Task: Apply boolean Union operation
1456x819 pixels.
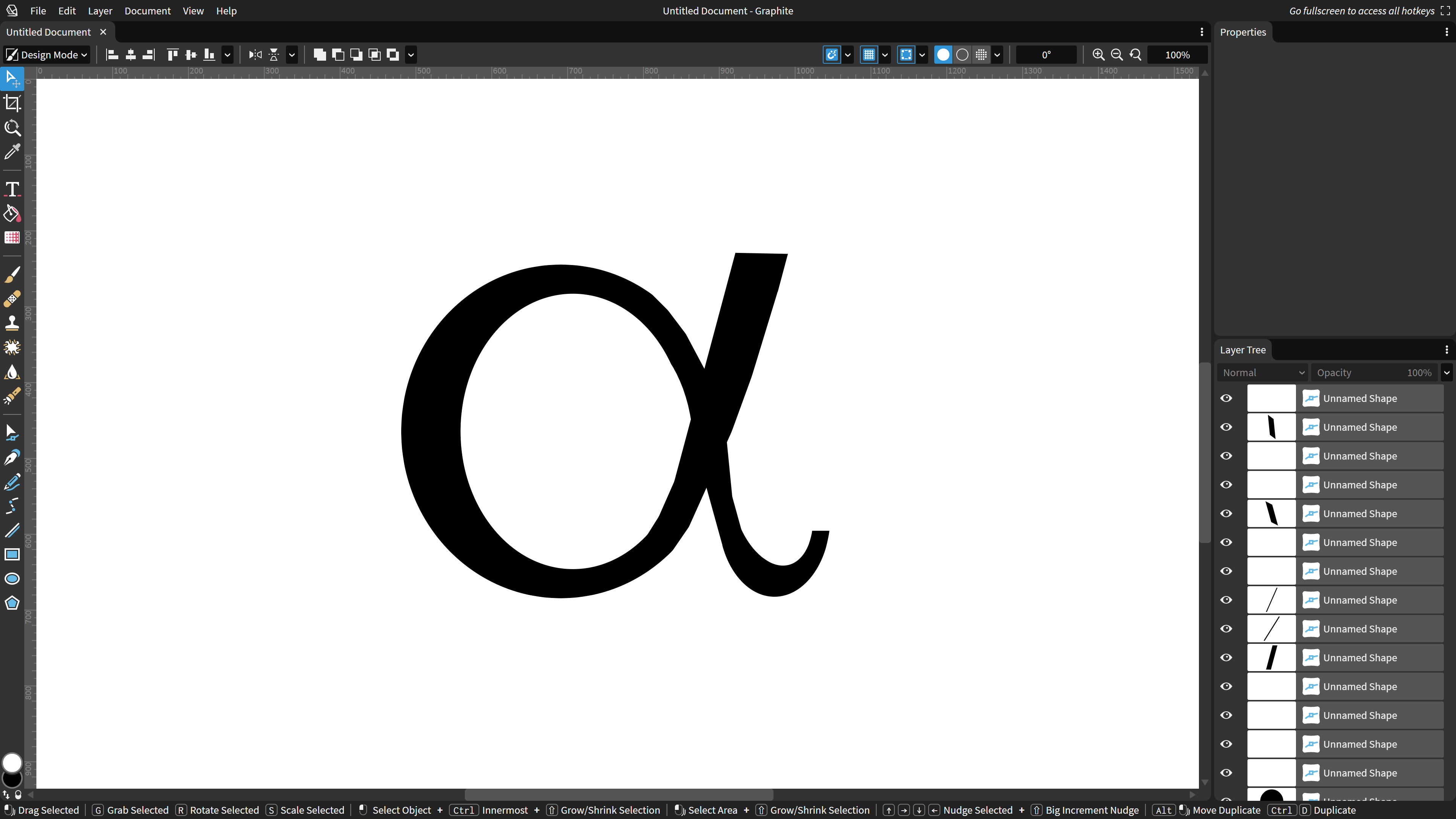Action: [x=320, y=55]
